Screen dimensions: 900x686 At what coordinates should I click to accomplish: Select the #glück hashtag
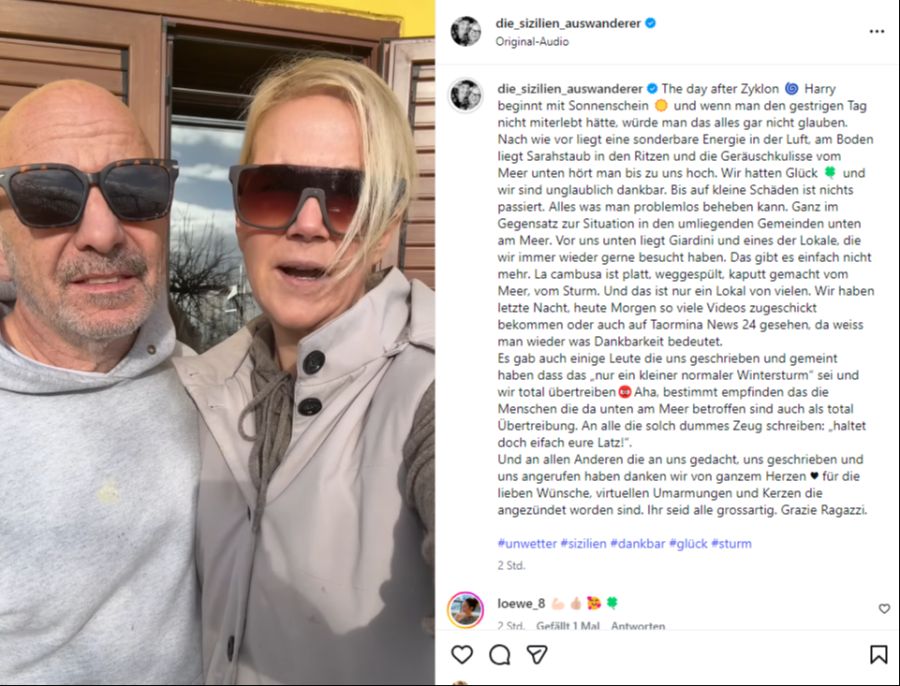pos(688,543)
